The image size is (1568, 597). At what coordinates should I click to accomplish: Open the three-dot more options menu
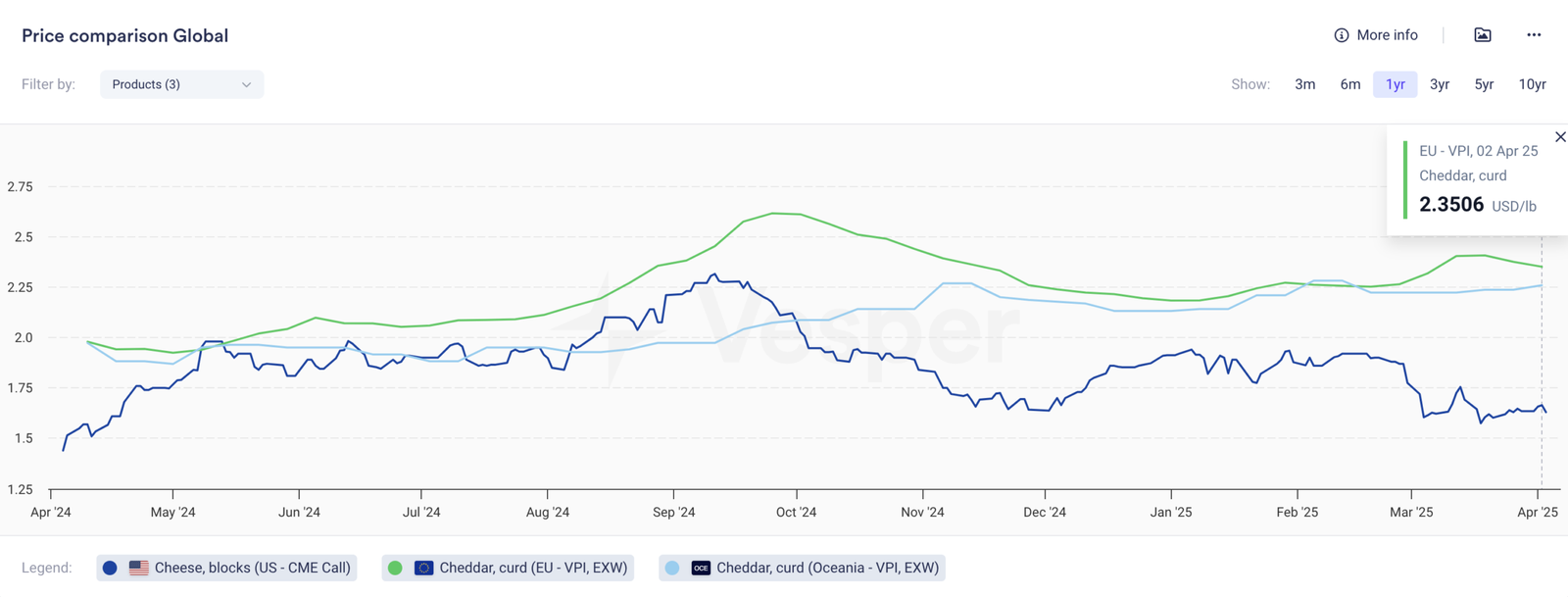pyautogui.click(x=1534, y=35)
